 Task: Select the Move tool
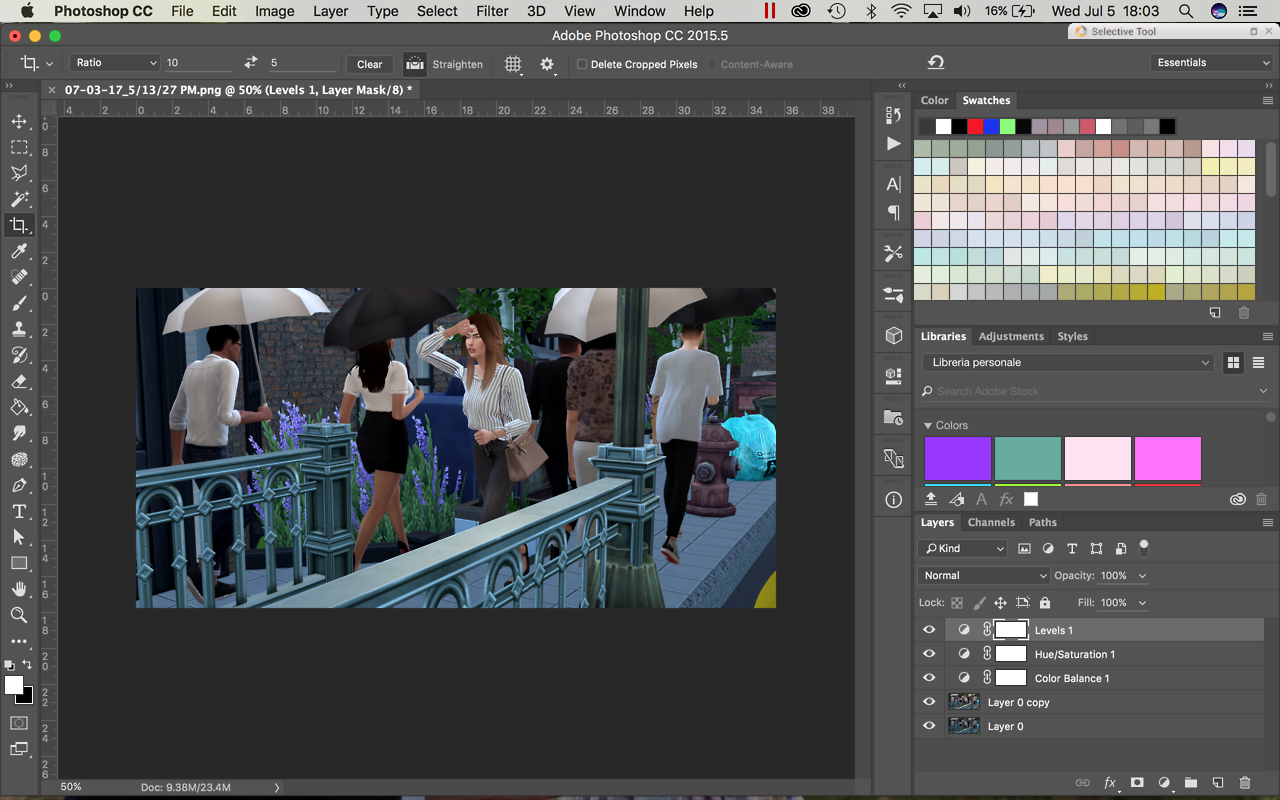click(19, 122)
